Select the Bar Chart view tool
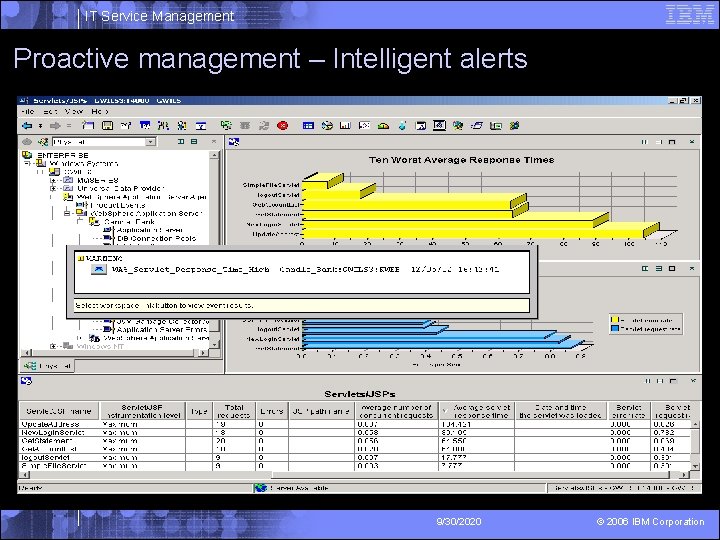The height and width of the screenshot is (540, 720). [x=345, y=125]
